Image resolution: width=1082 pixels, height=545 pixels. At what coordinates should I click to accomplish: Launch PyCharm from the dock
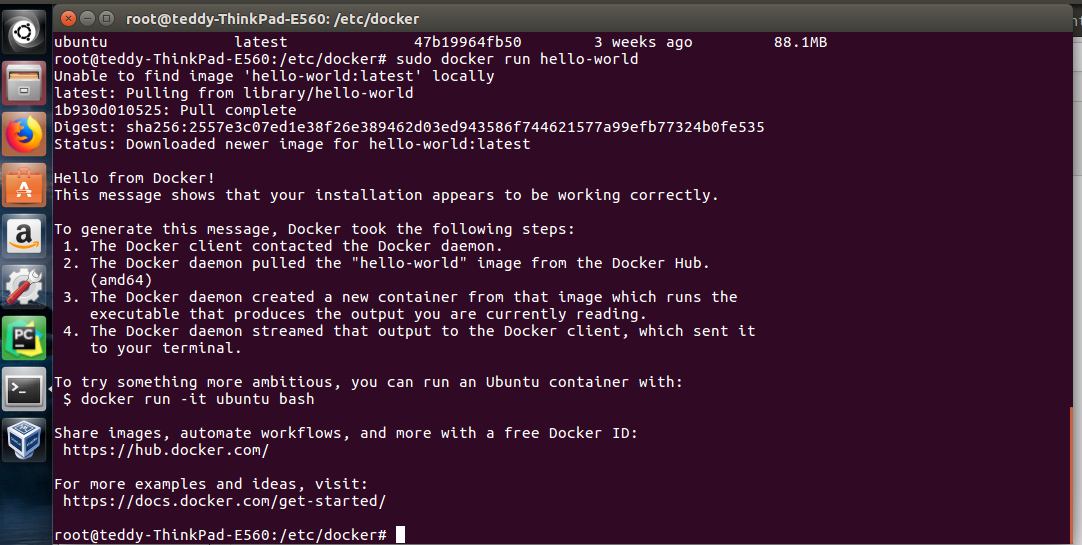coord(22,339)
